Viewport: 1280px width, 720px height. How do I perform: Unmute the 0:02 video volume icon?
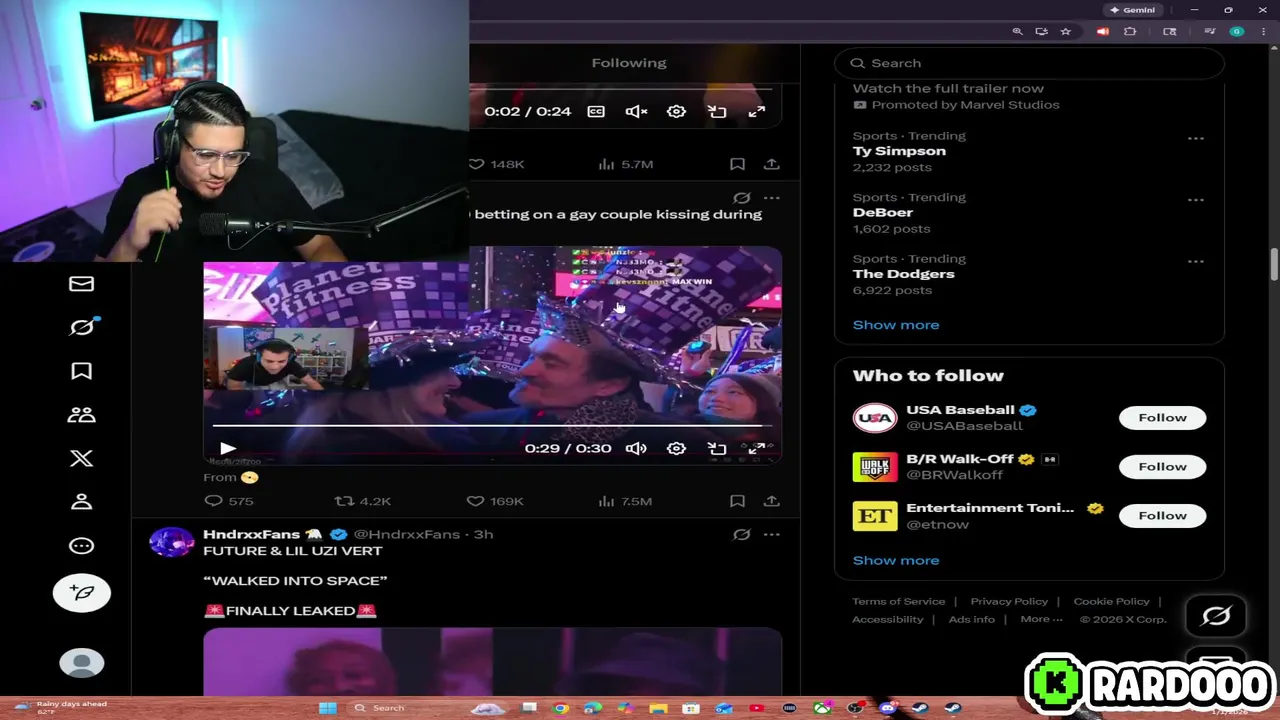(x=636, y=111)
